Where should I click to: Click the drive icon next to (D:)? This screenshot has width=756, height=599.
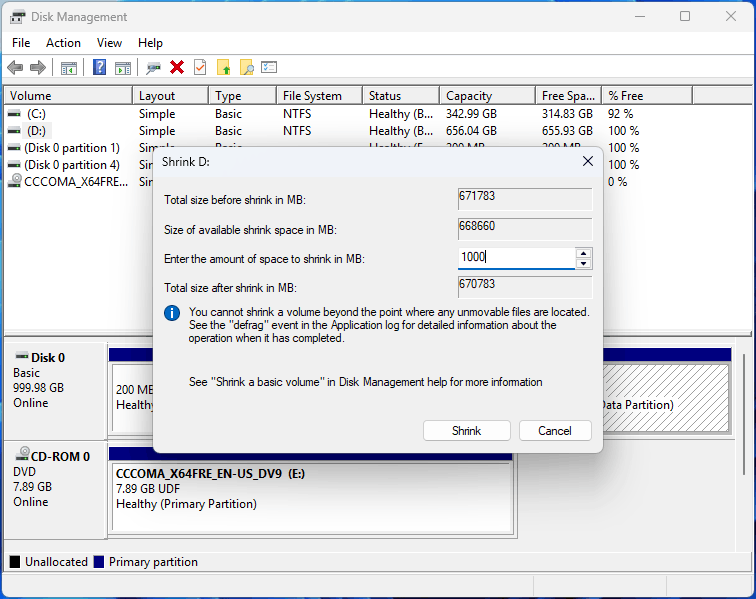pos(14,131)
